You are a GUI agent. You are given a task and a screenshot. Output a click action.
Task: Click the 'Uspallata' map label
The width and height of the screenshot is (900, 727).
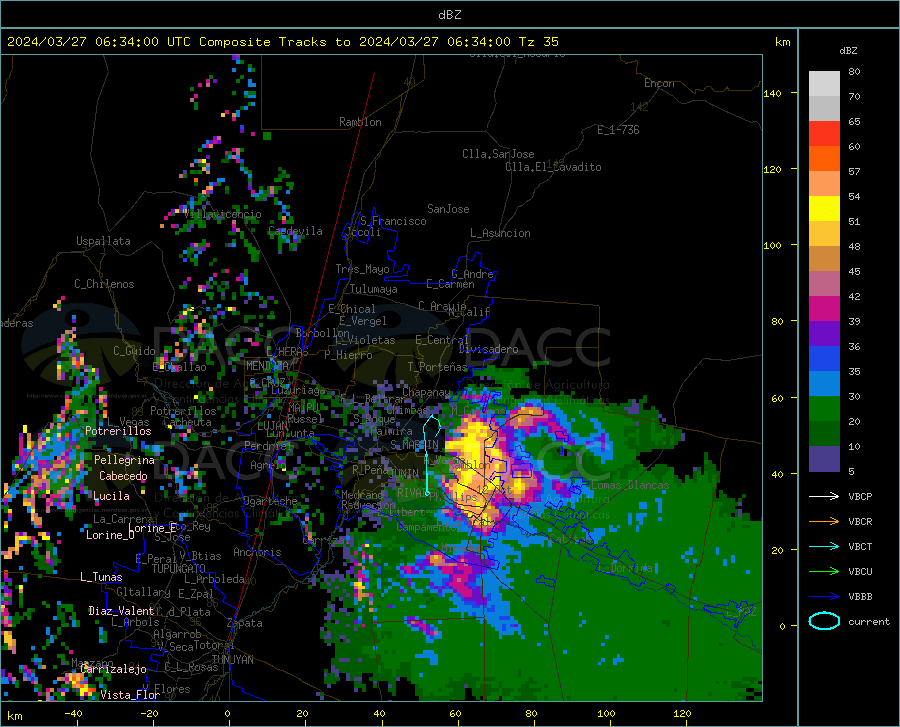tap(103, 241)
